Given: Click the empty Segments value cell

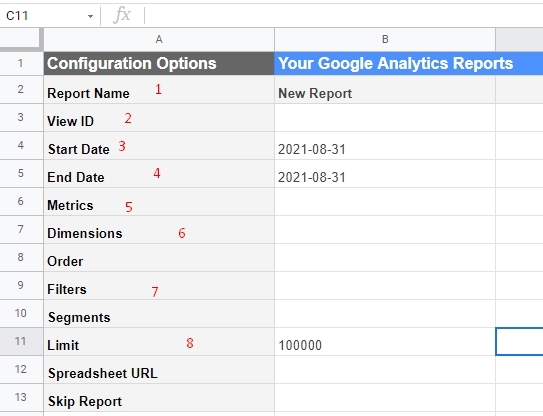Looking at the screenshot, I should 385,313.
